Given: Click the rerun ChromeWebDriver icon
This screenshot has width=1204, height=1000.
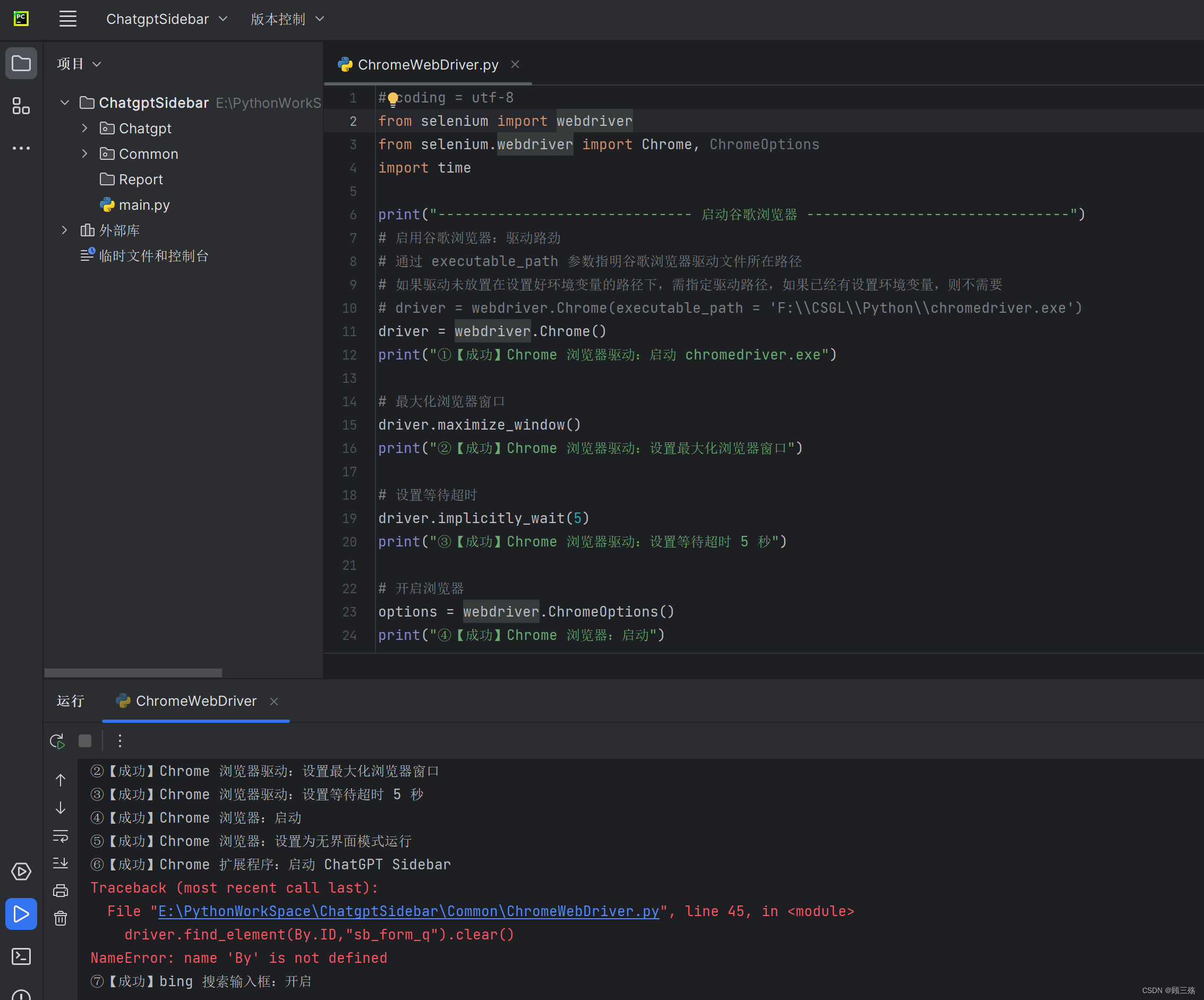Looking at the screenshot, I should 57,741.
